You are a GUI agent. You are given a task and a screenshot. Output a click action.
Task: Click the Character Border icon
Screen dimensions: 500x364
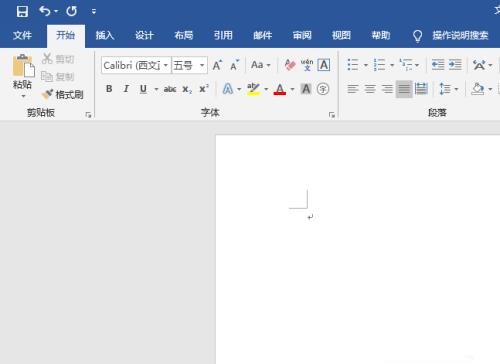(x=324, y=65)
